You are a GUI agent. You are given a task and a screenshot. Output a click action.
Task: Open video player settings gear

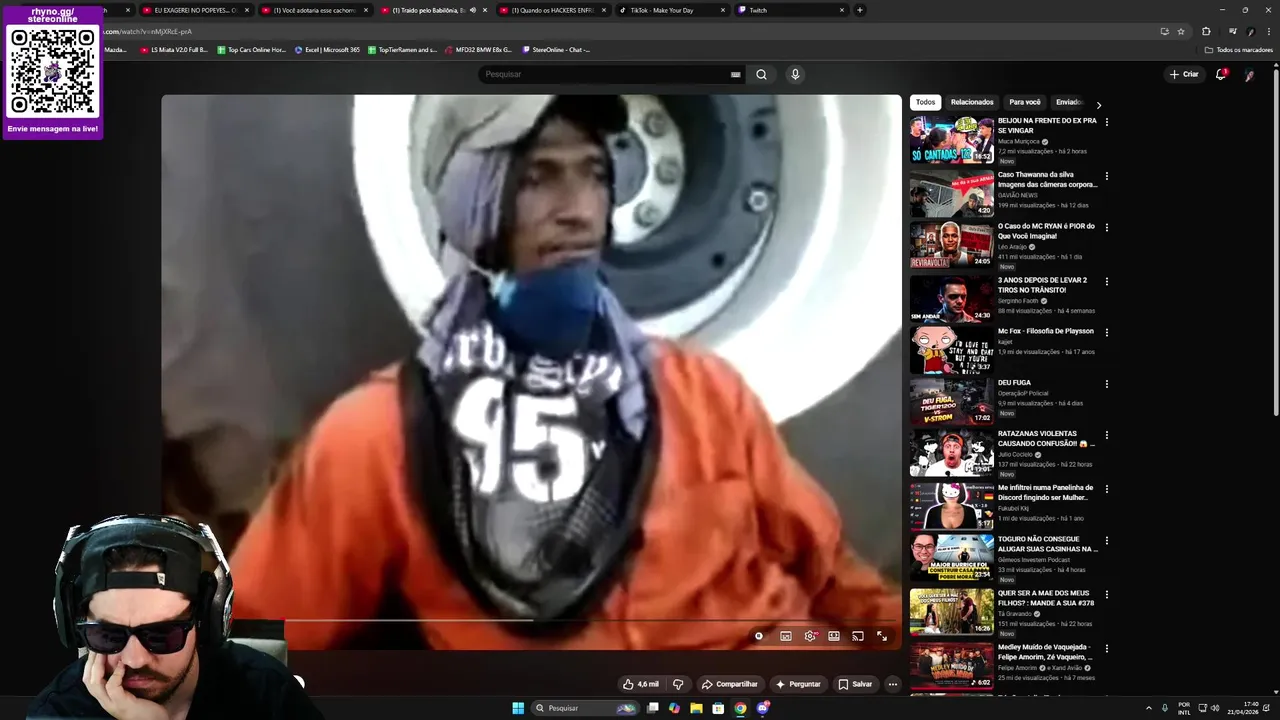pyautogui.click(x=810, y=636)
